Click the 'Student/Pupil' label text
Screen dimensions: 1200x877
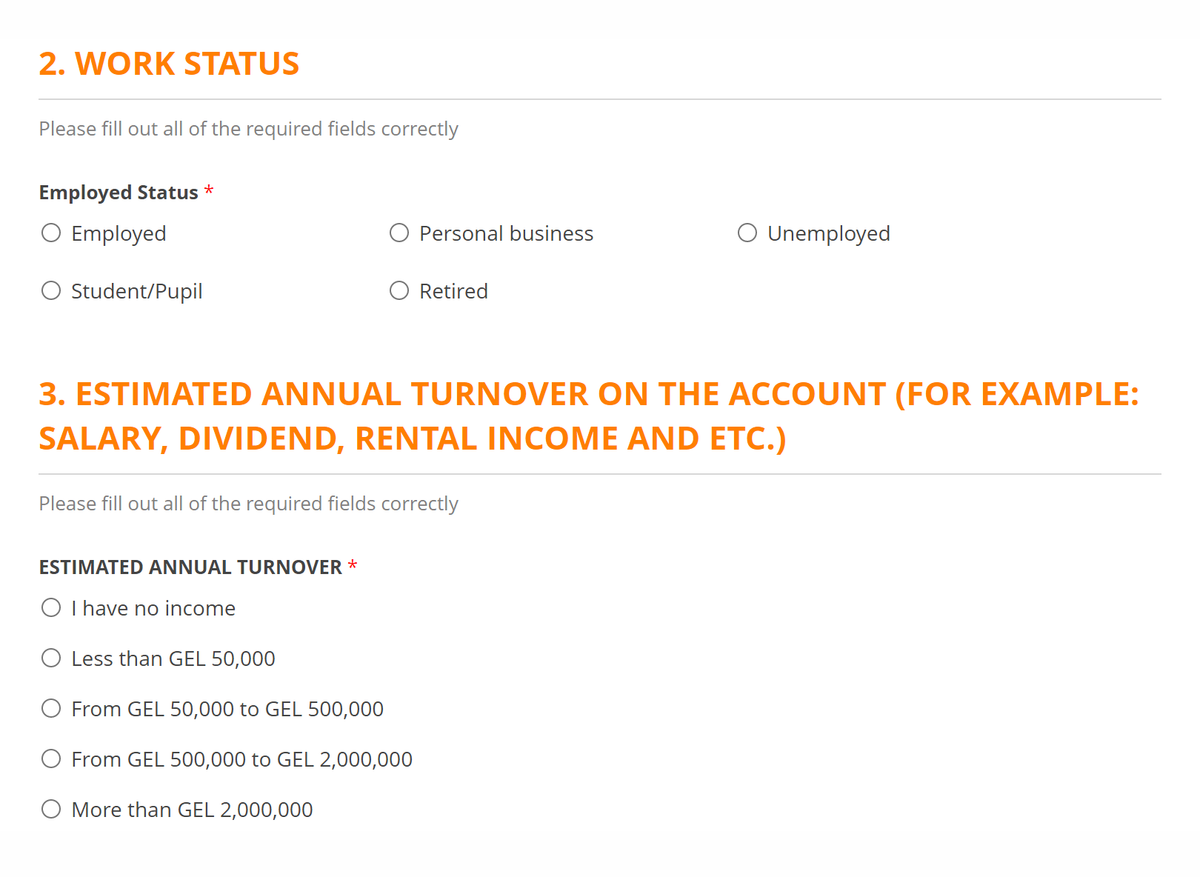137,292
